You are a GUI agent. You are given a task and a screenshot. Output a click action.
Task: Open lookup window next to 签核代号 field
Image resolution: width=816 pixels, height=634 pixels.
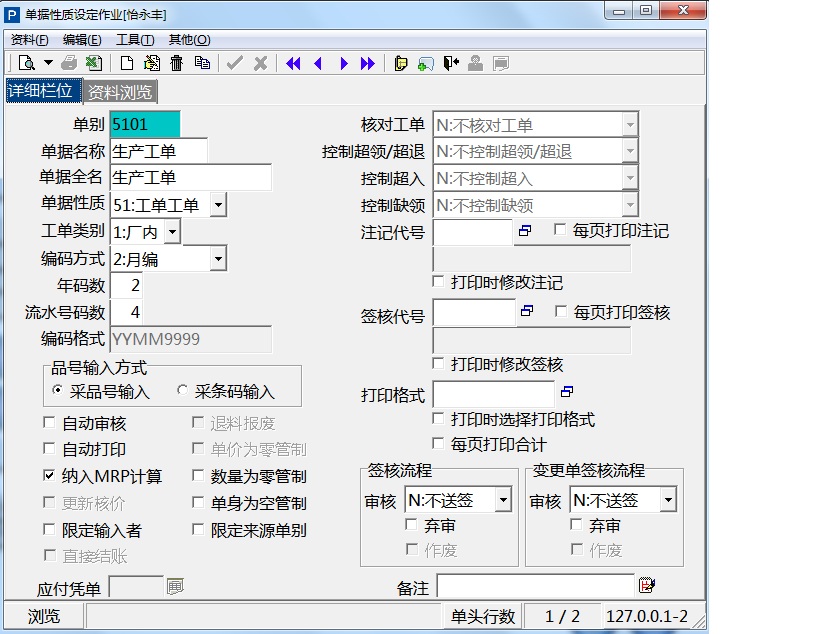tap(527, 311)
